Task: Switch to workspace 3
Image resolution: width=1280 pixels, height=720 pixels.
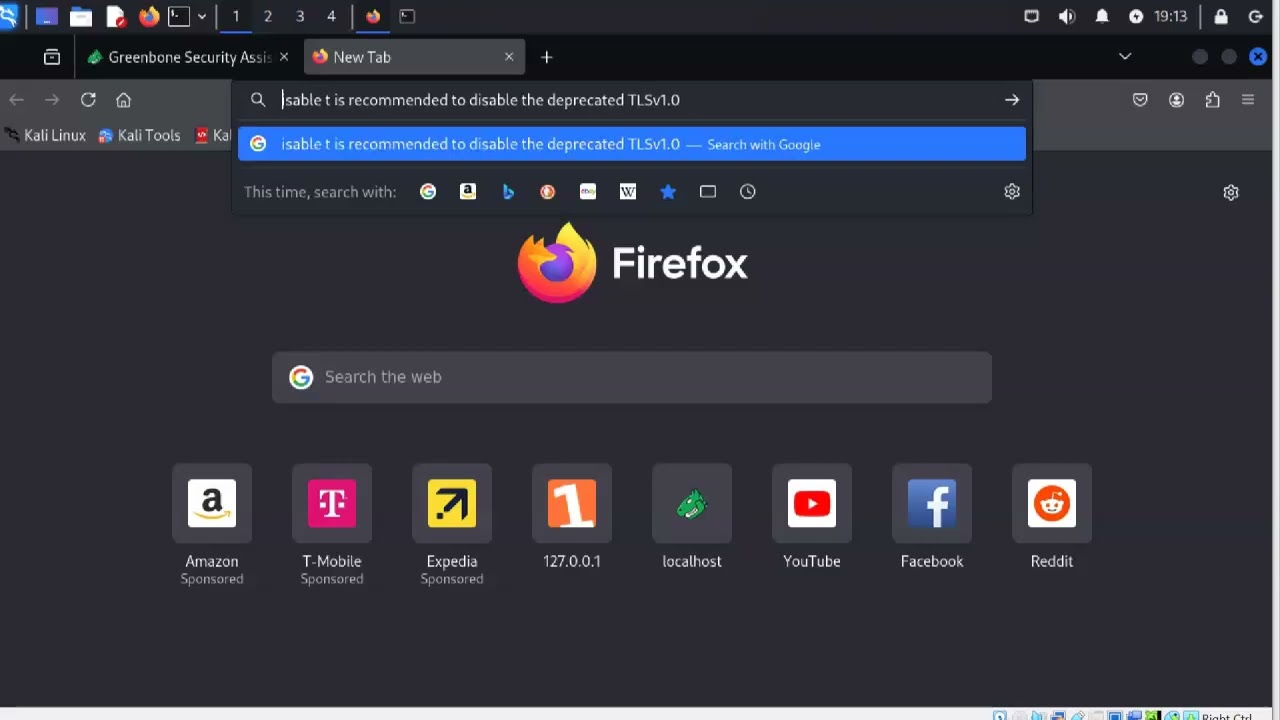Action: coord(300,16)
